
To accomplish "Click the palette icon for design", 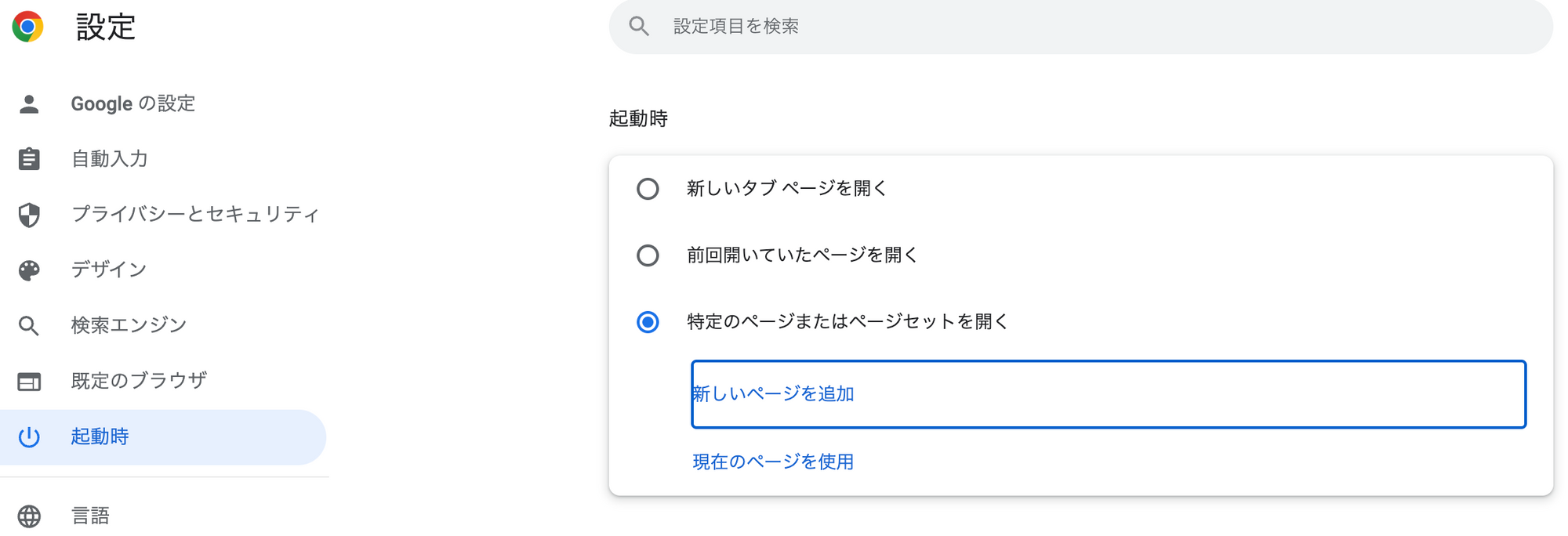I will (x=29, y=270).
